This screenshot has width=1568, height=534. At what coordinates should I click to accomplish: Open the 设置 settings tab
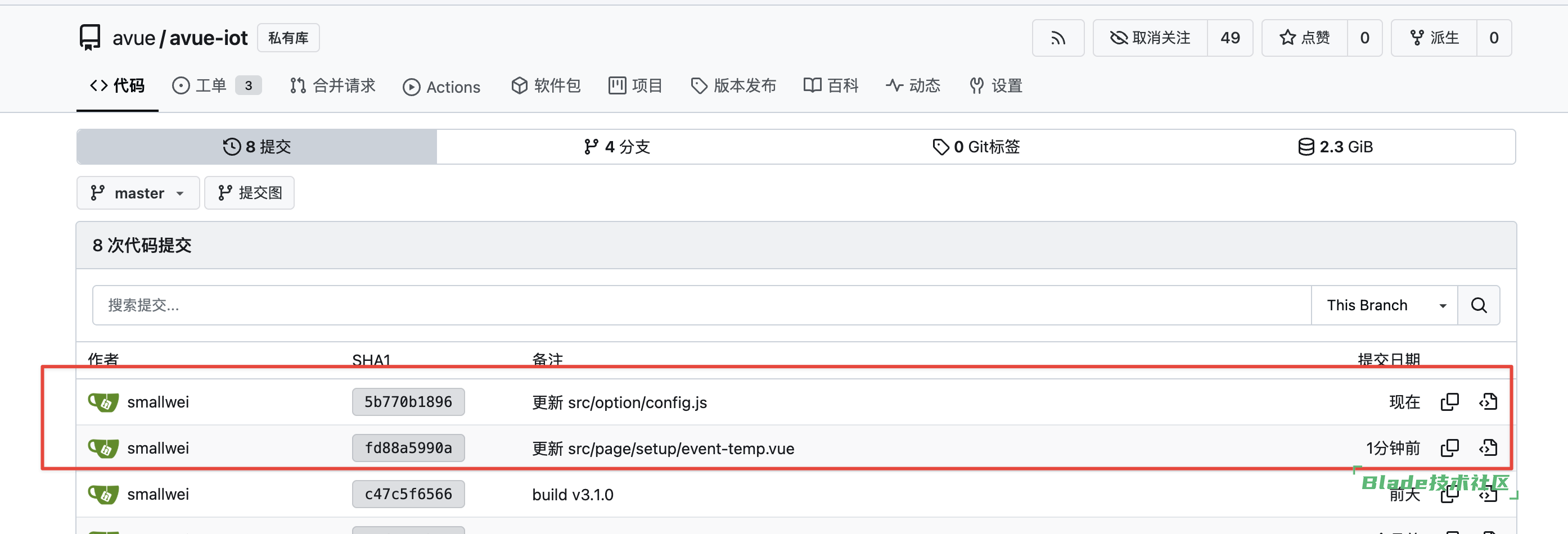coord(996,86)
